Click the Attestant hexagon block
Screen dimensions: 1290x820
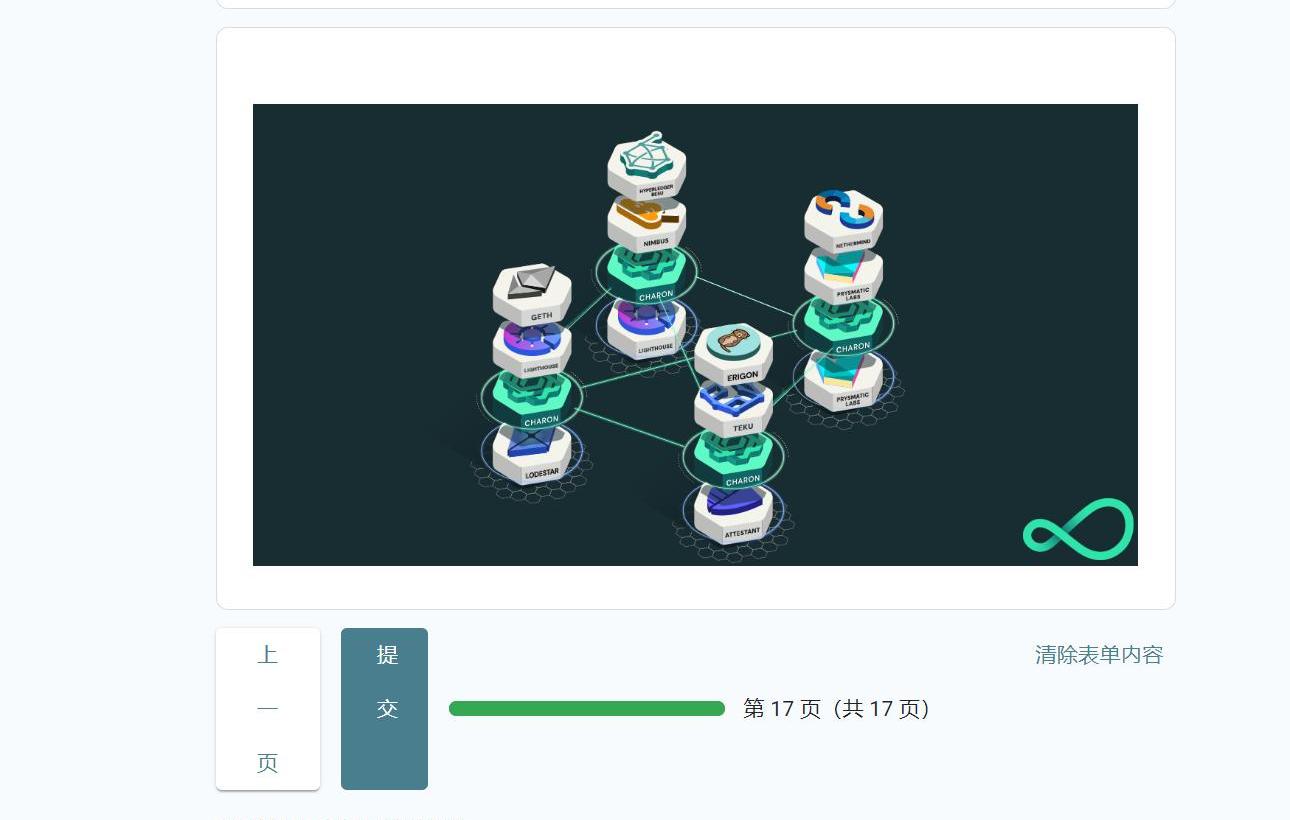(x=733, y=512)
